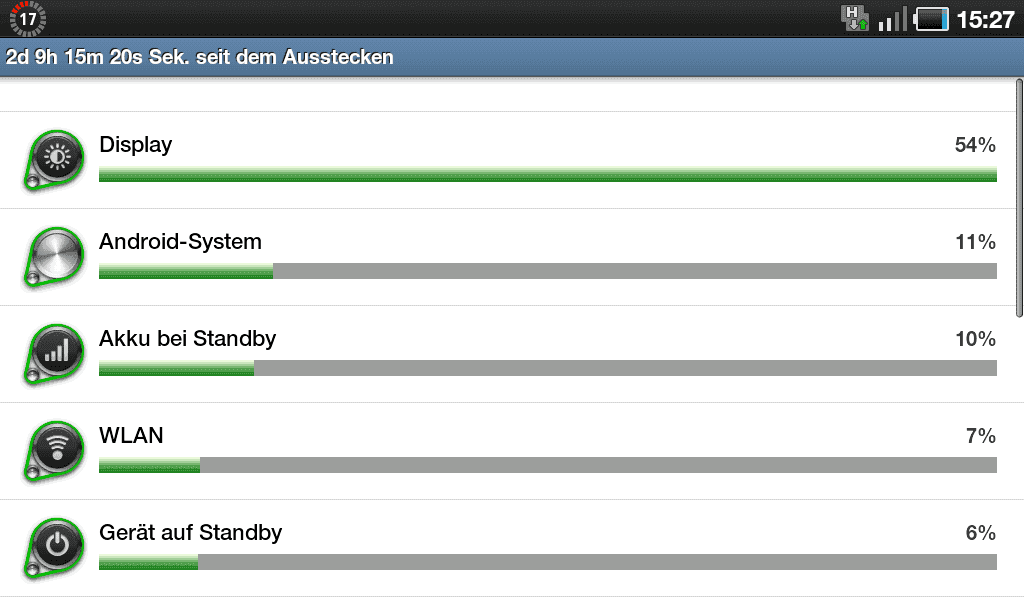Tap the Display 54% usage bar

point(548,174)
